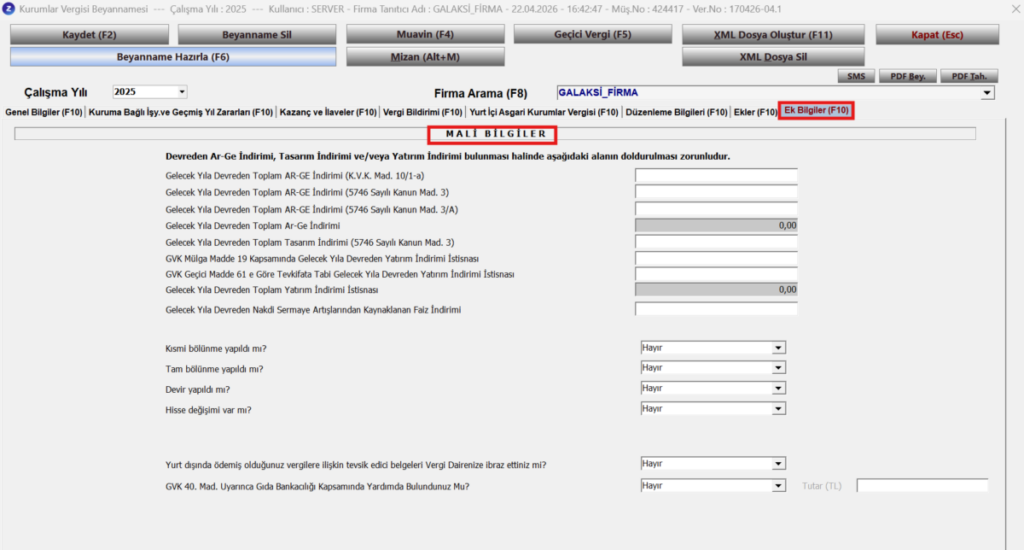Click GVK Mülga Madde 19 input field
This screenshot has height=550, width=1024.
(716, 258)
